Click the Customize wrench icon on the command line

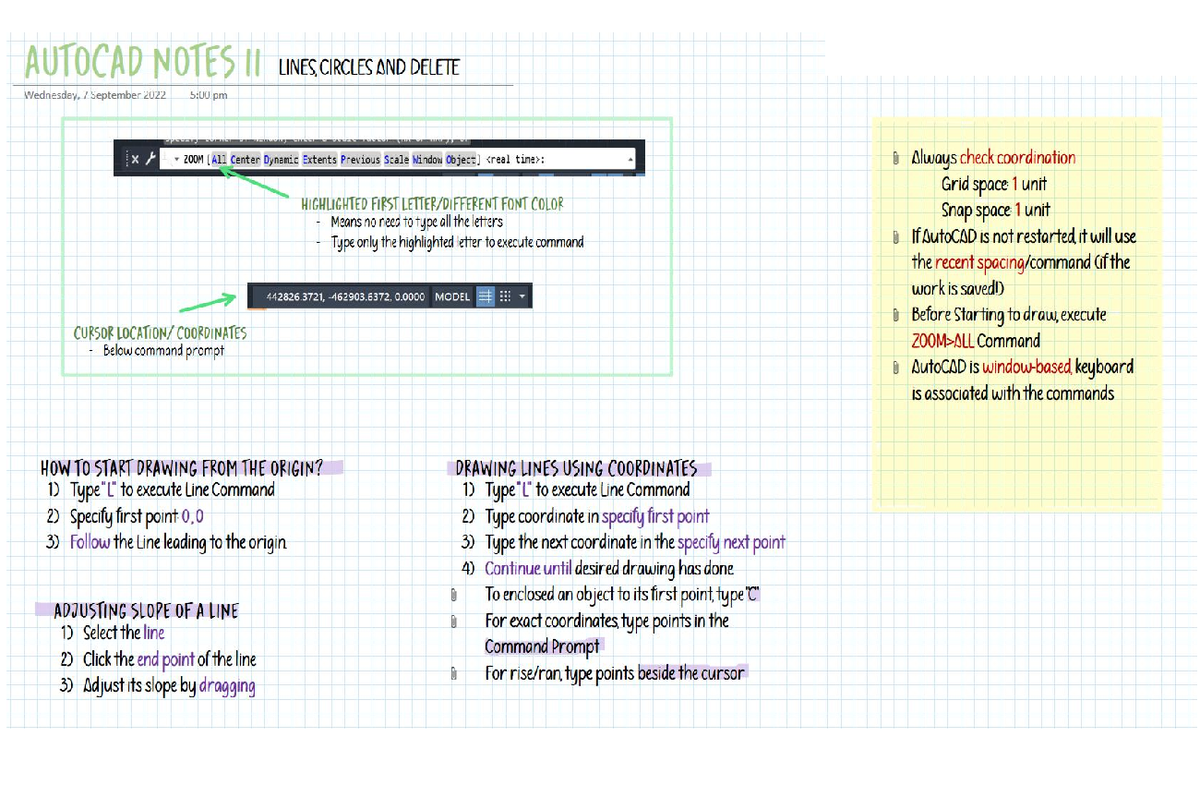150,159
